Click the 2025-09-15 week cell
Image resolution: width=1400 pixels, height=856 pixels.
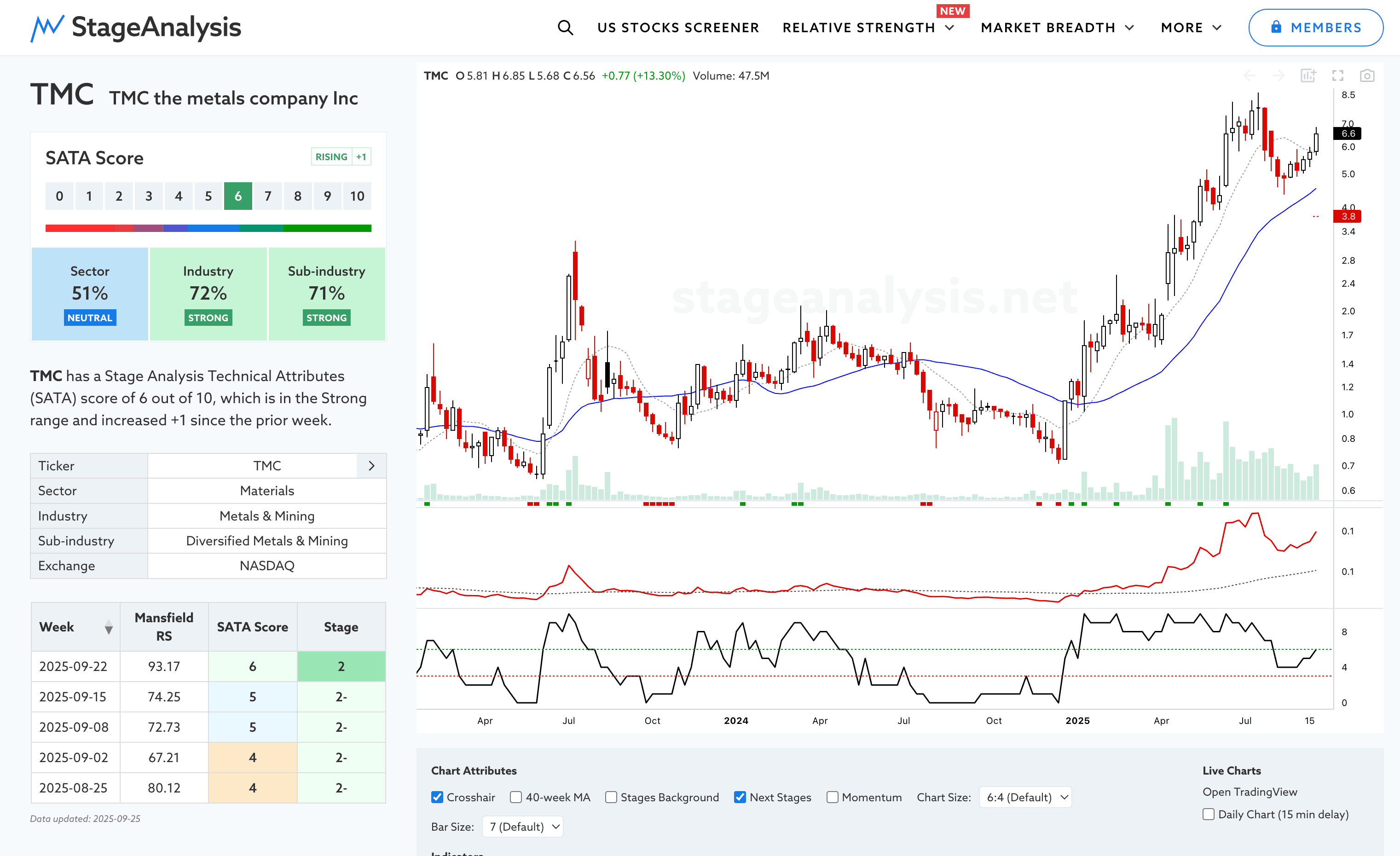pos(75,697)
